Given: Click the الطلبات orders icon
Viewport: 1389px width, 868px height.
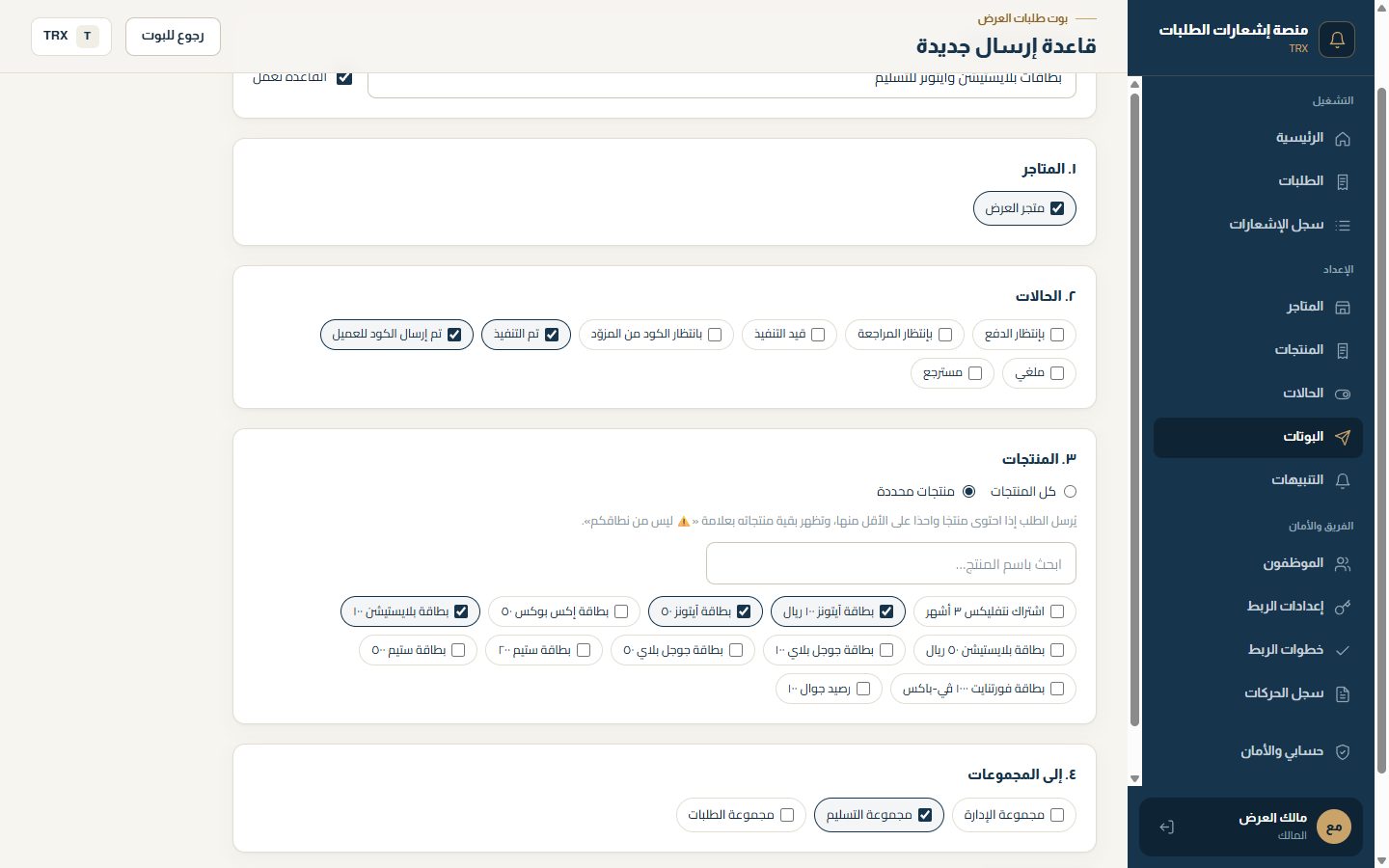Looking at the screenshot, I should click(x=1342, y=181).
